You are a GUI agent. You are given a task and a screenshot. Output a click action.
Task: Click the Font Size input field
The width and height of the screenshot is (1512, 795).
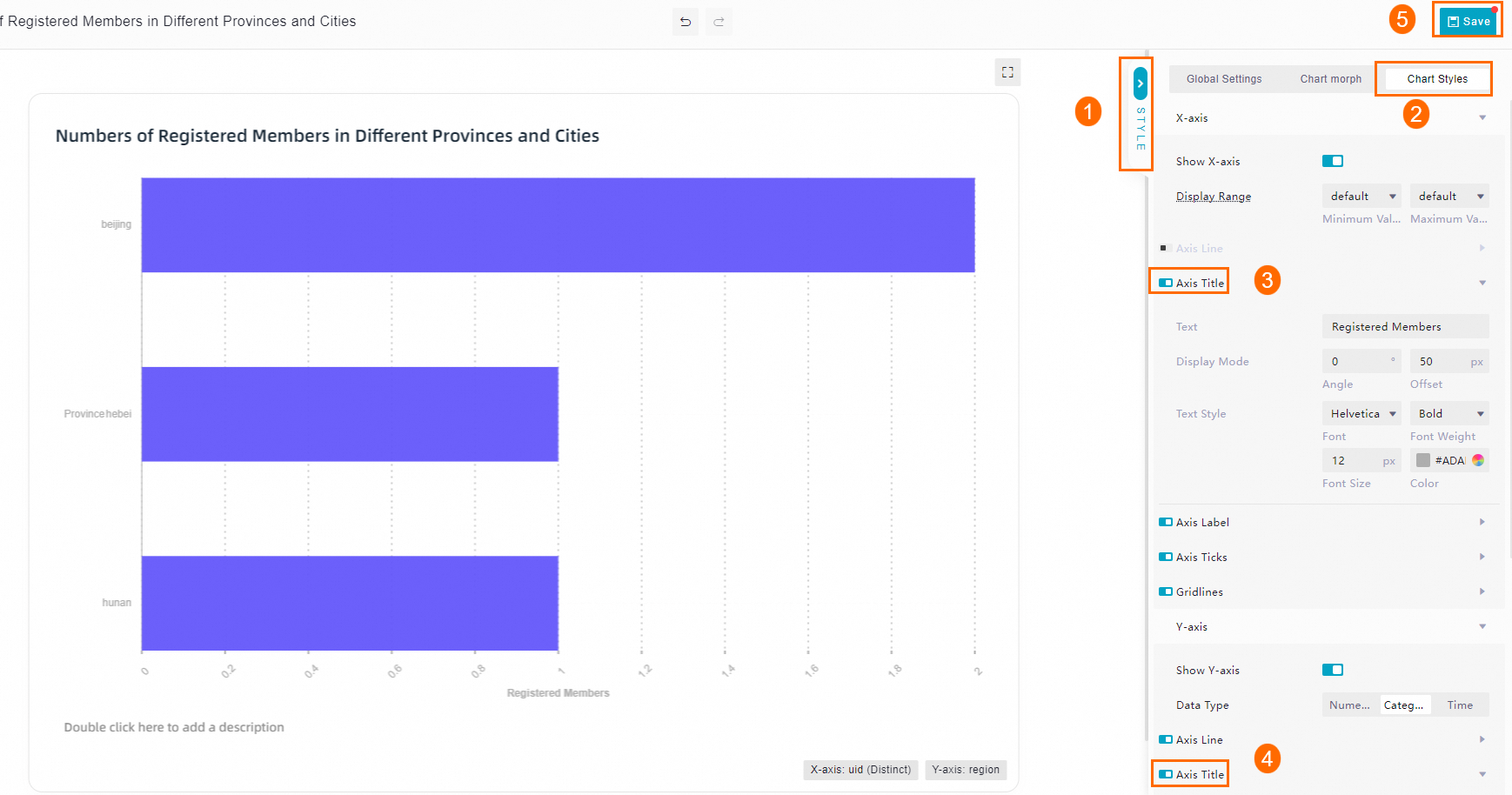click(1361, 461)
